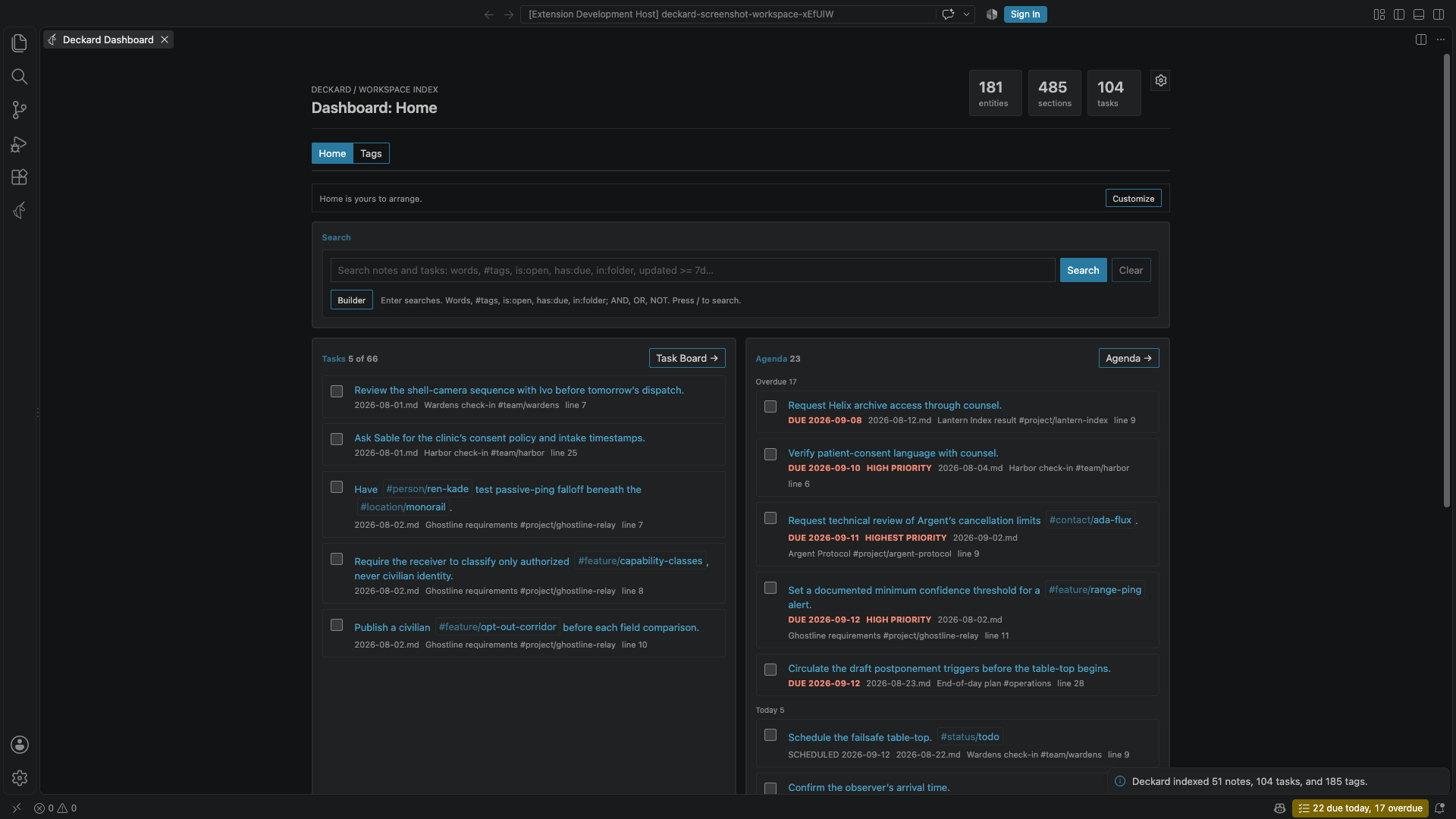
Task: Open the Source Control view
Action: tap(20, 110)
